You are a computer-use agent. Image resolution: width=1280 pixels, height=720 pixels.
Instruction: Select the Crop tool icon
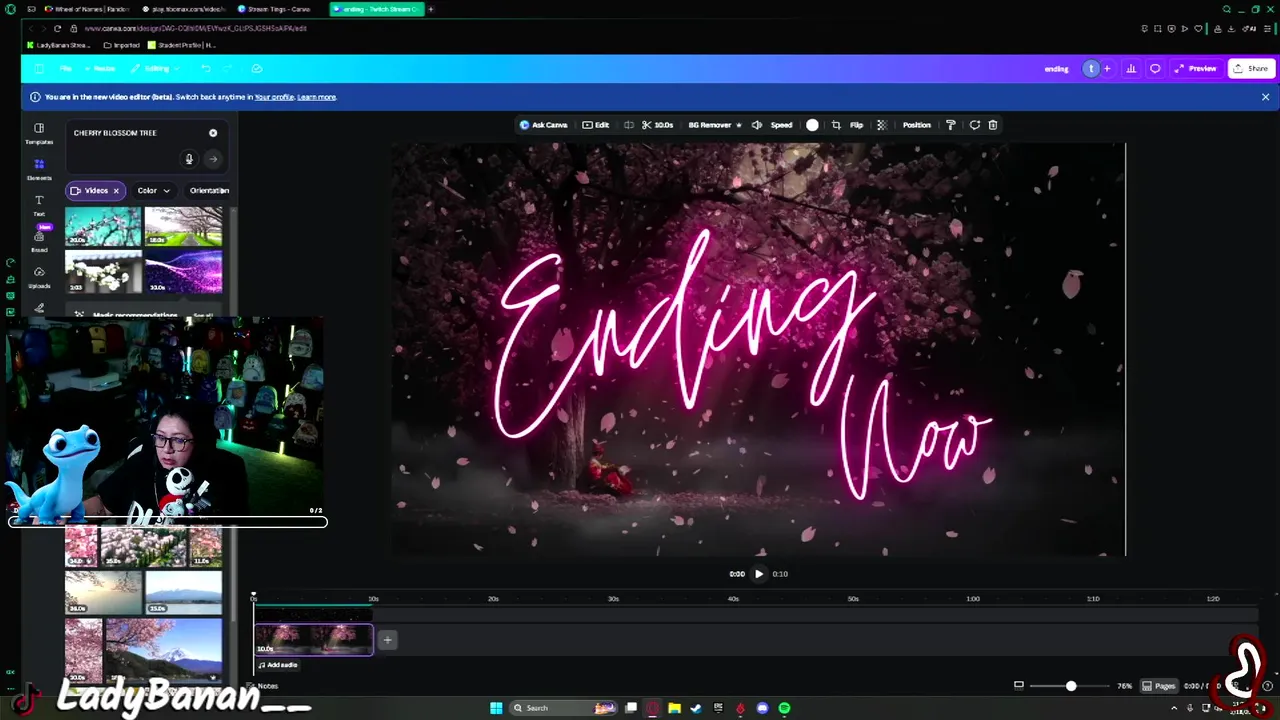coord(836,125)
